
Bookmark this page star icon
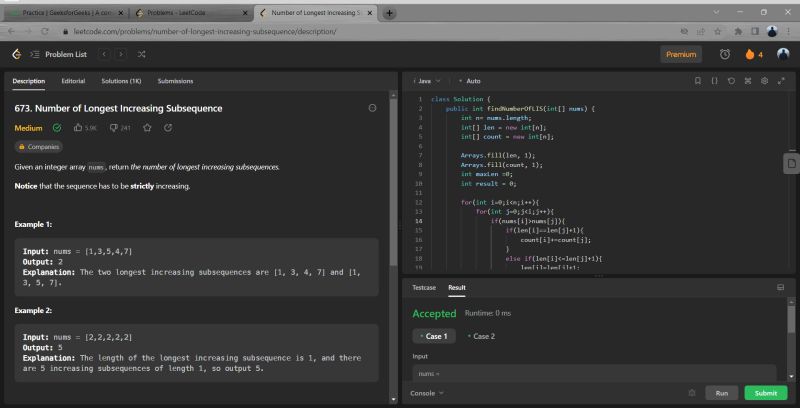[717, 32]
